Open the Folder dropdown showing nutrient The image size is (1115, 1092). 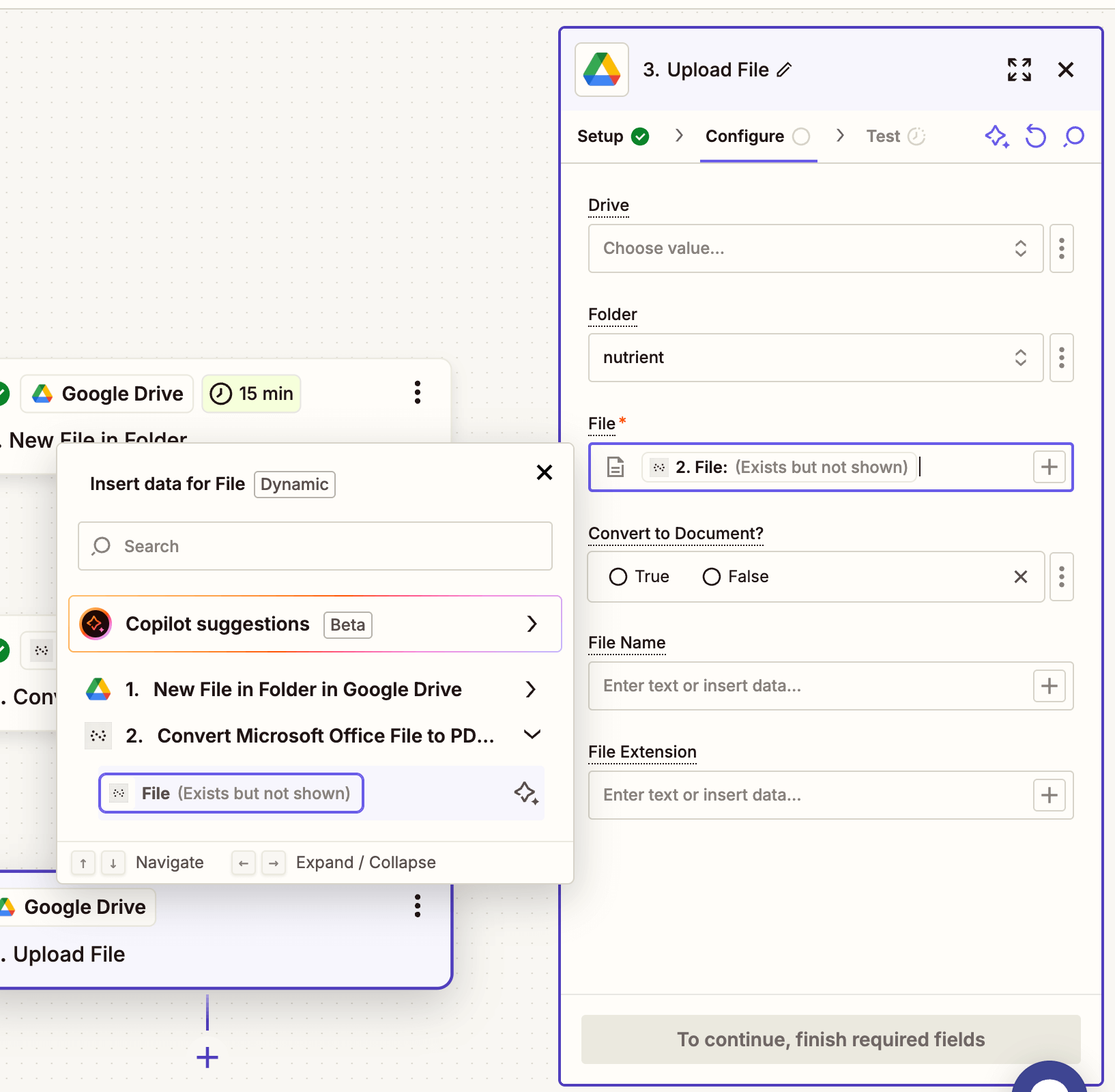coord(815,358)
